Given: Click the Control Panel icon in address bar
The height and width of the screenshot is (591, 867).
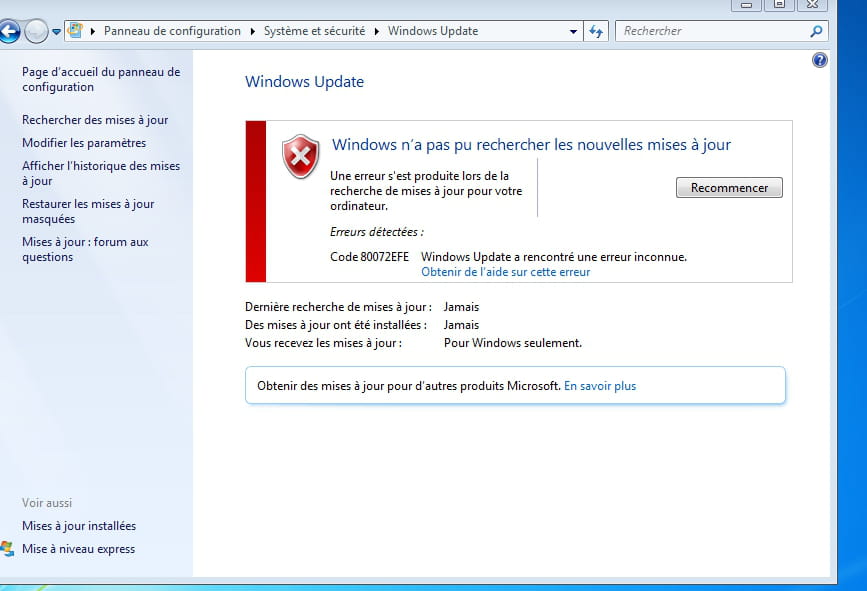Looking at the screenshot, I should point(76,30).
